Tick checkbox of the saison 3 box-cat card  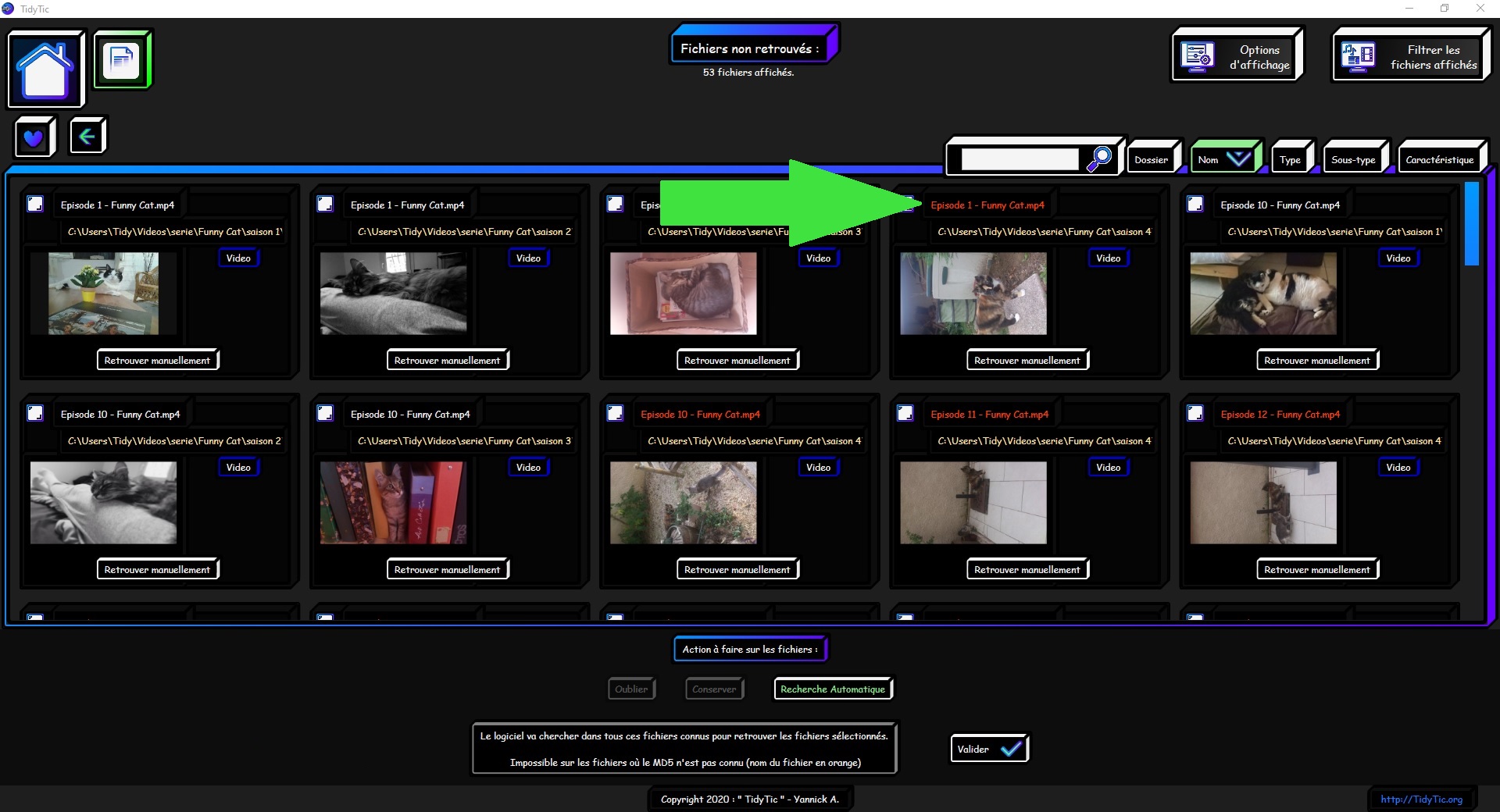(615, 204)
